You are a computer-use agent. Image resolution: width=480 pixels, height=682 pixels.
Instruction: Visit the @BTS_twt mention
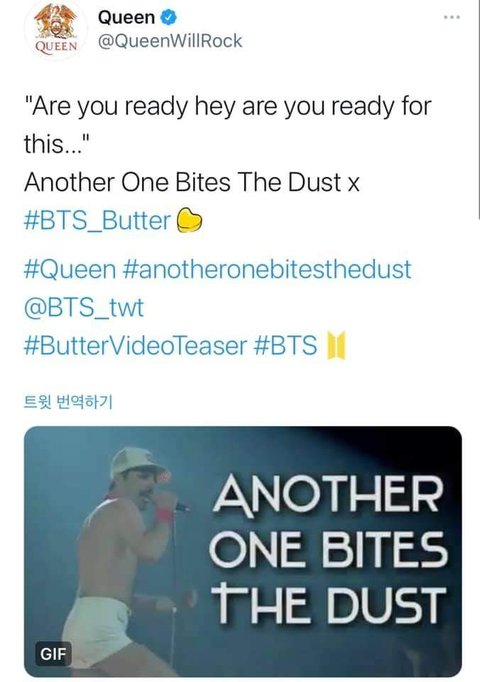(84, 308)
